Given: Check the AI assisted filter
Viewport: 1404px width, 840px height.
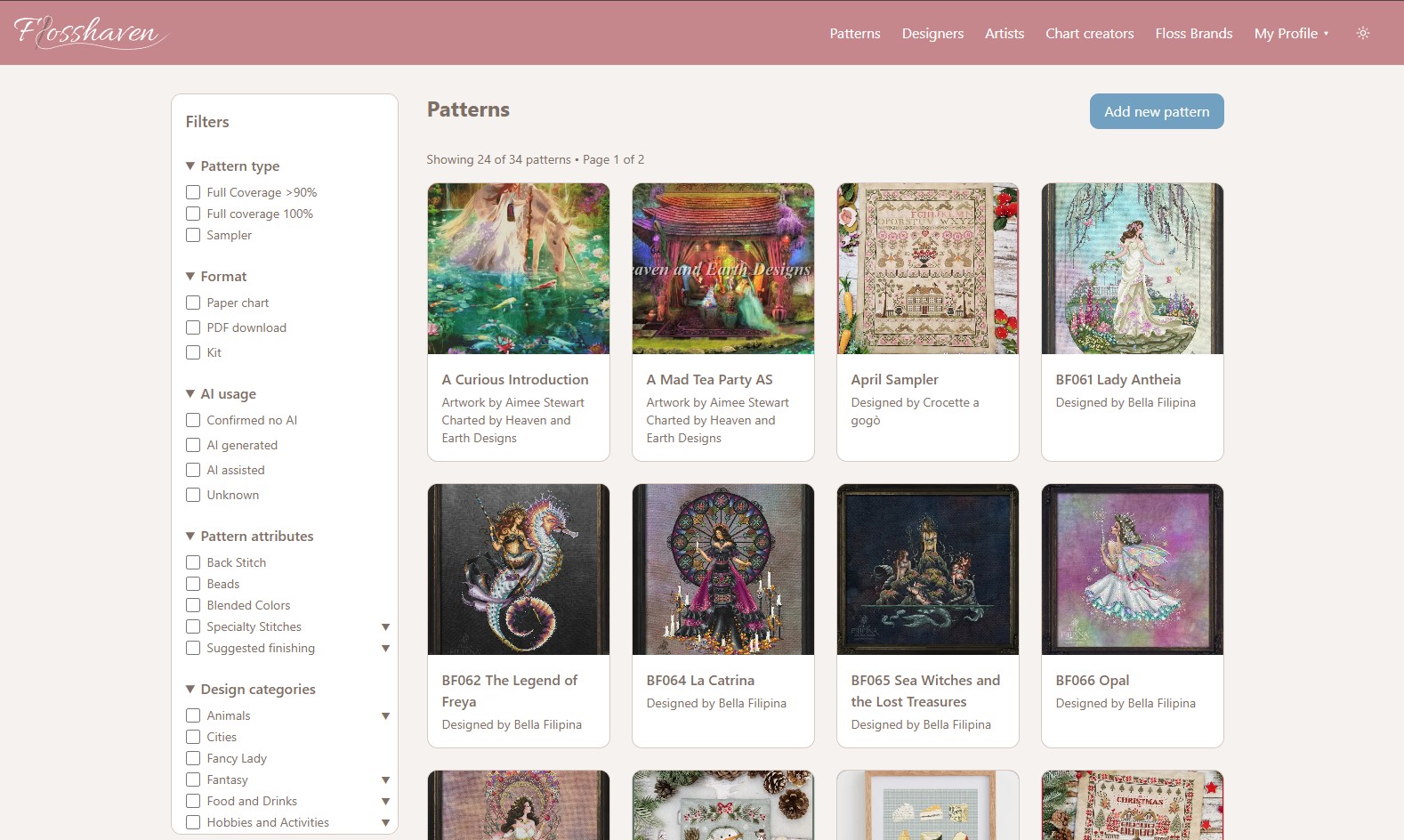Looking at the screenshot, I should (x=193, y=470).
